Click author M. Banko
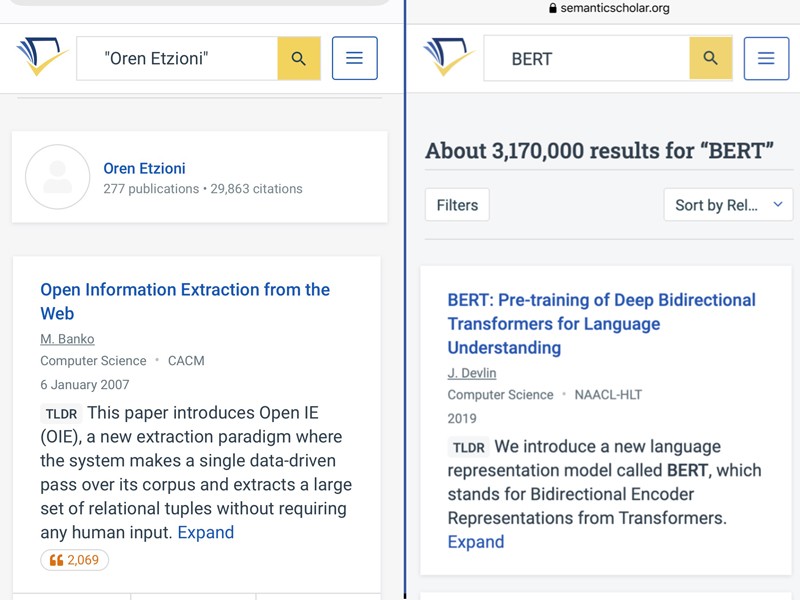The image size is (800, 600). pos(67,339)
